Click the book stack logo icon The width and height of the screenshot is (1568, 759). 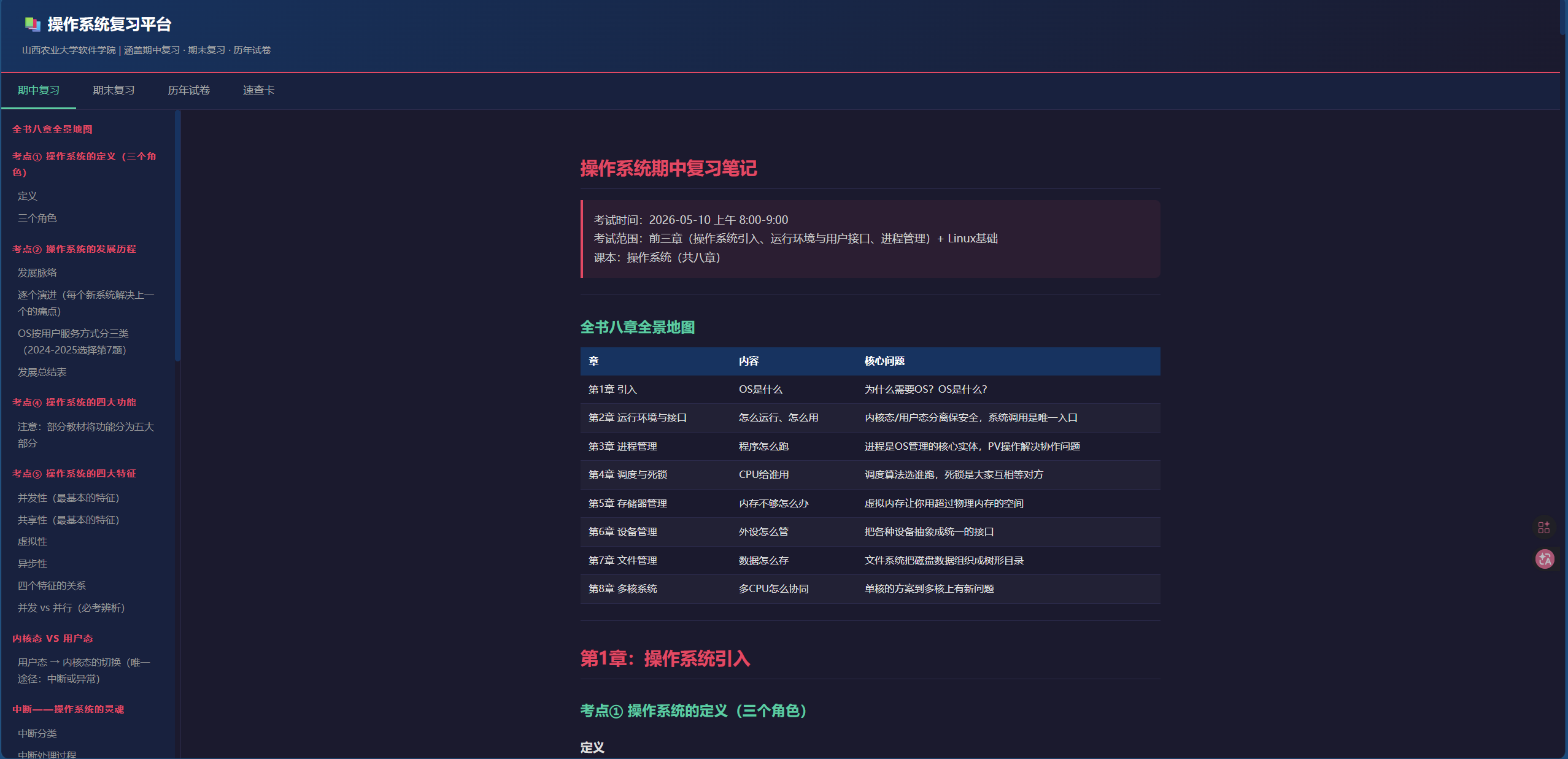point(33,25)
